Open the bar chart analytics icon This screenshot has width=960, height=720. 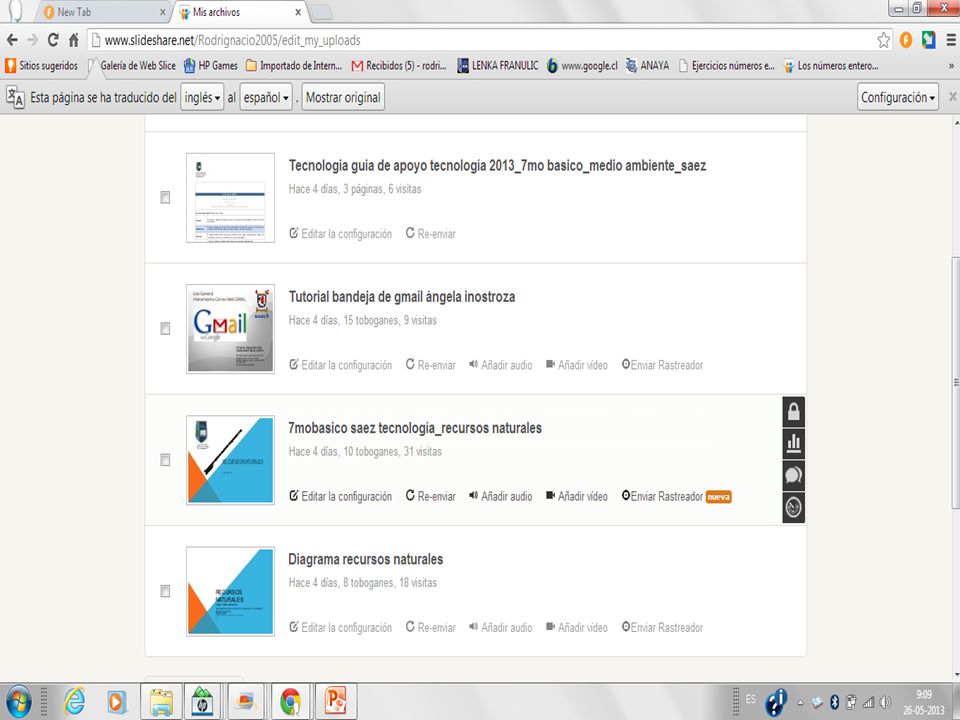pyautogui.click(x=793, y=443)
